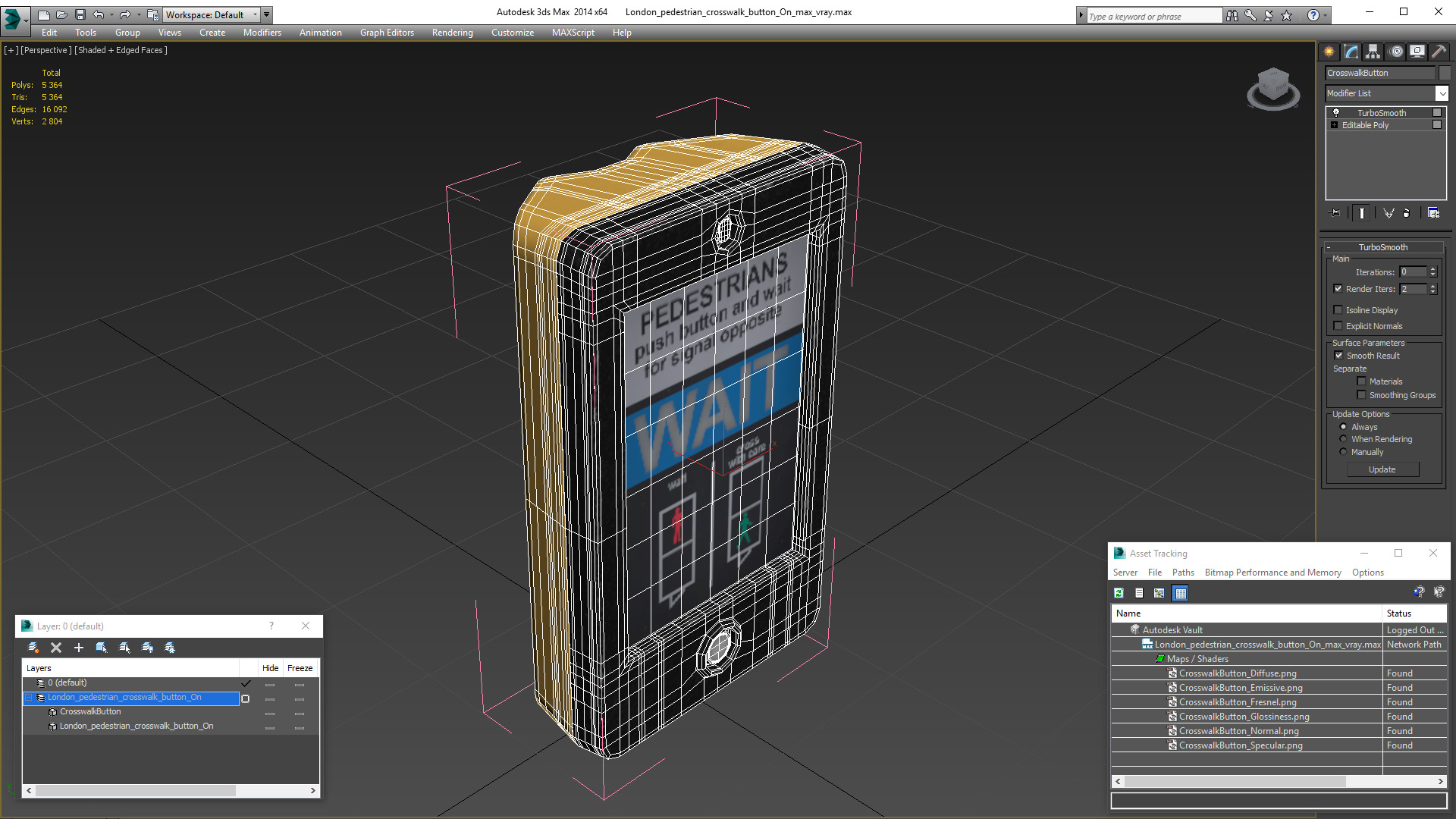Click the Favorites star icon
The height and width of the screenshot is (819, 1456).
(x=1287, y=15)
